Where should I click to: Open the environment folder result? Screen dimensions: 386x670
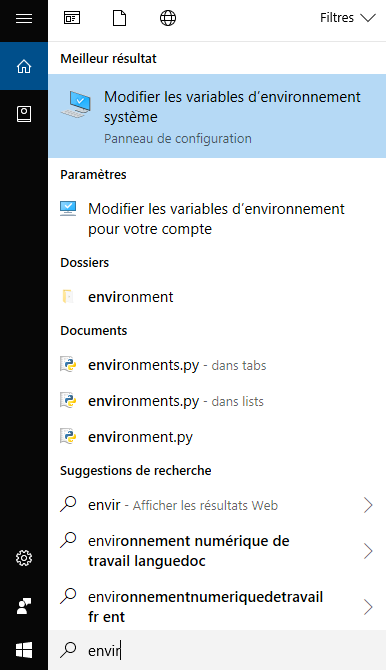tap(217, 297)
